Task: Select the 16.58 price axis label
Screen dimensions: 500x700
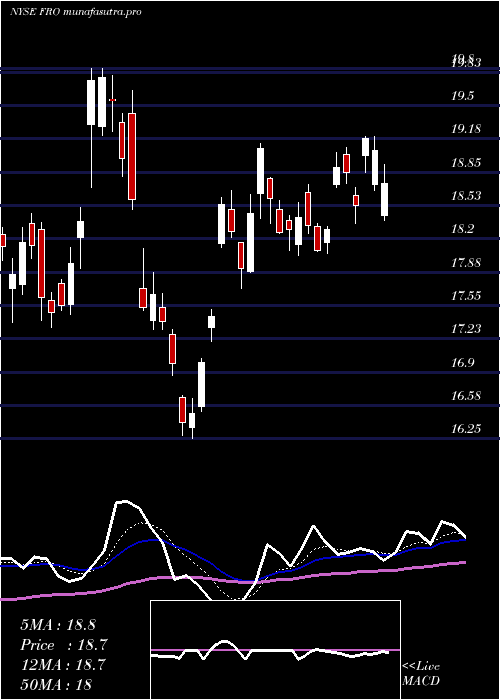Action: point(466,396)
